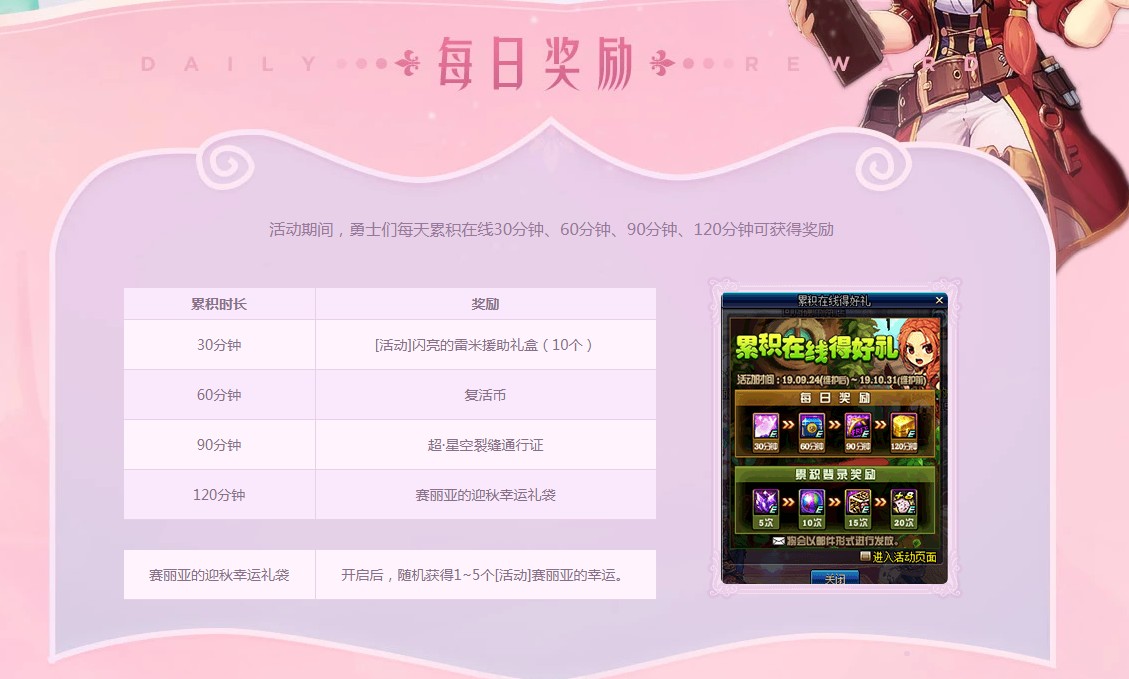
Task: Click the 30分钟 daily reward icon
Action: point(765,426)
